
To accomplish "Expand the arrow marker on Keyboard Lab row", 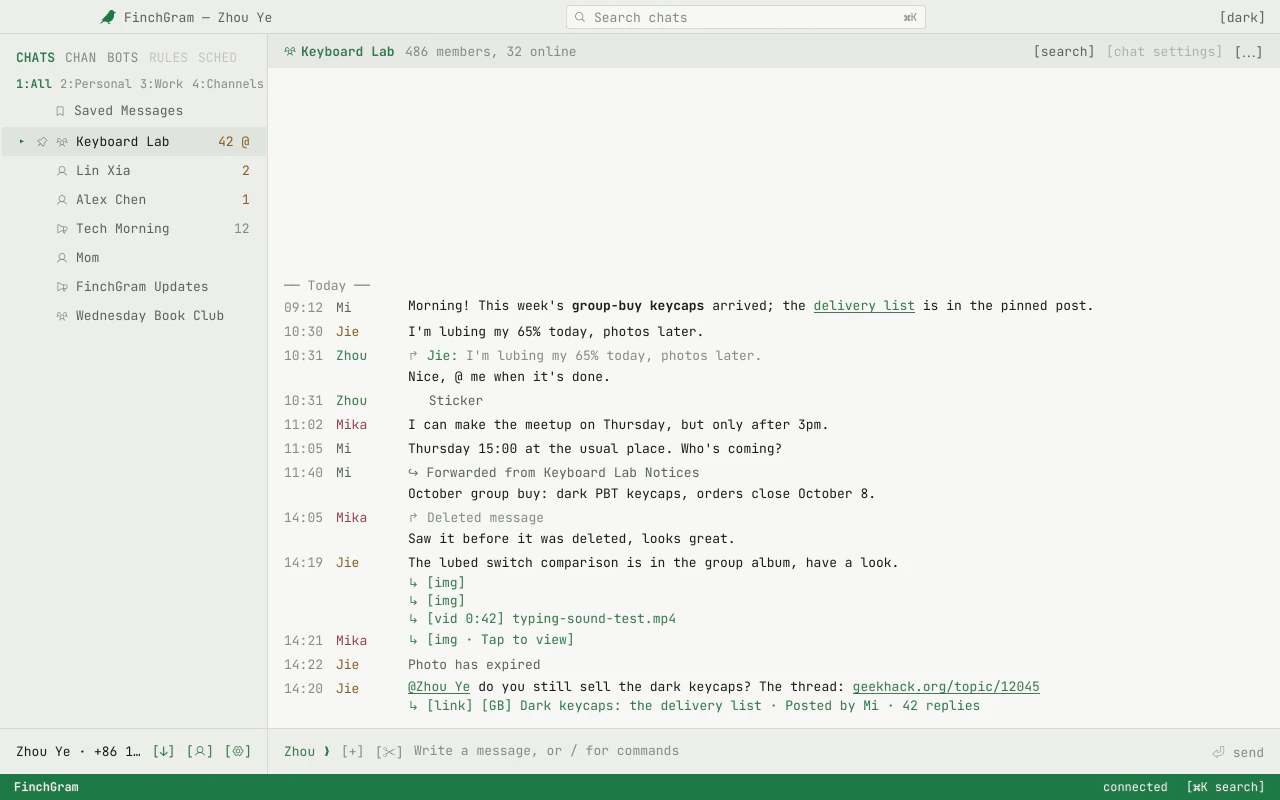I will click(x=22, y=142).
